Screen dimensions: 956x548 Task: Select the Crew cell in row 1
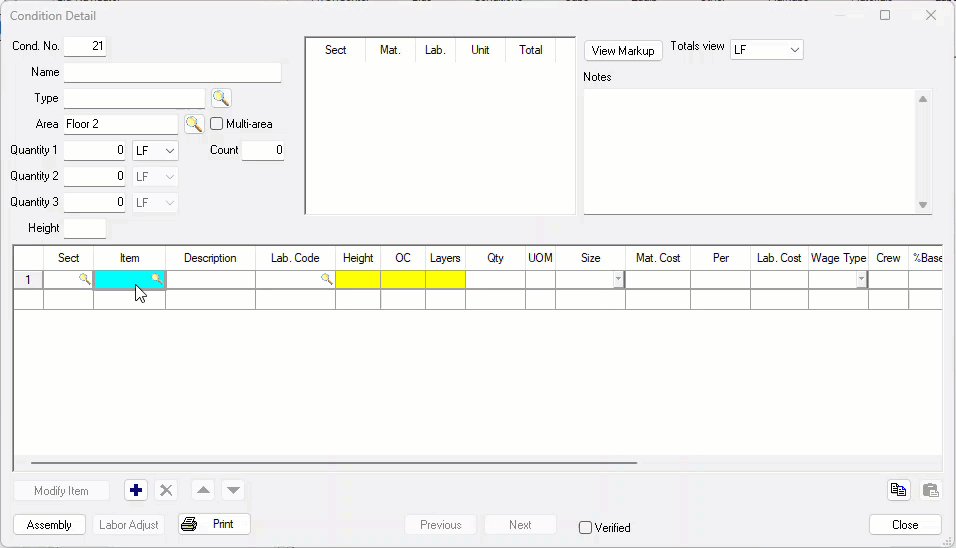[888, 279]
